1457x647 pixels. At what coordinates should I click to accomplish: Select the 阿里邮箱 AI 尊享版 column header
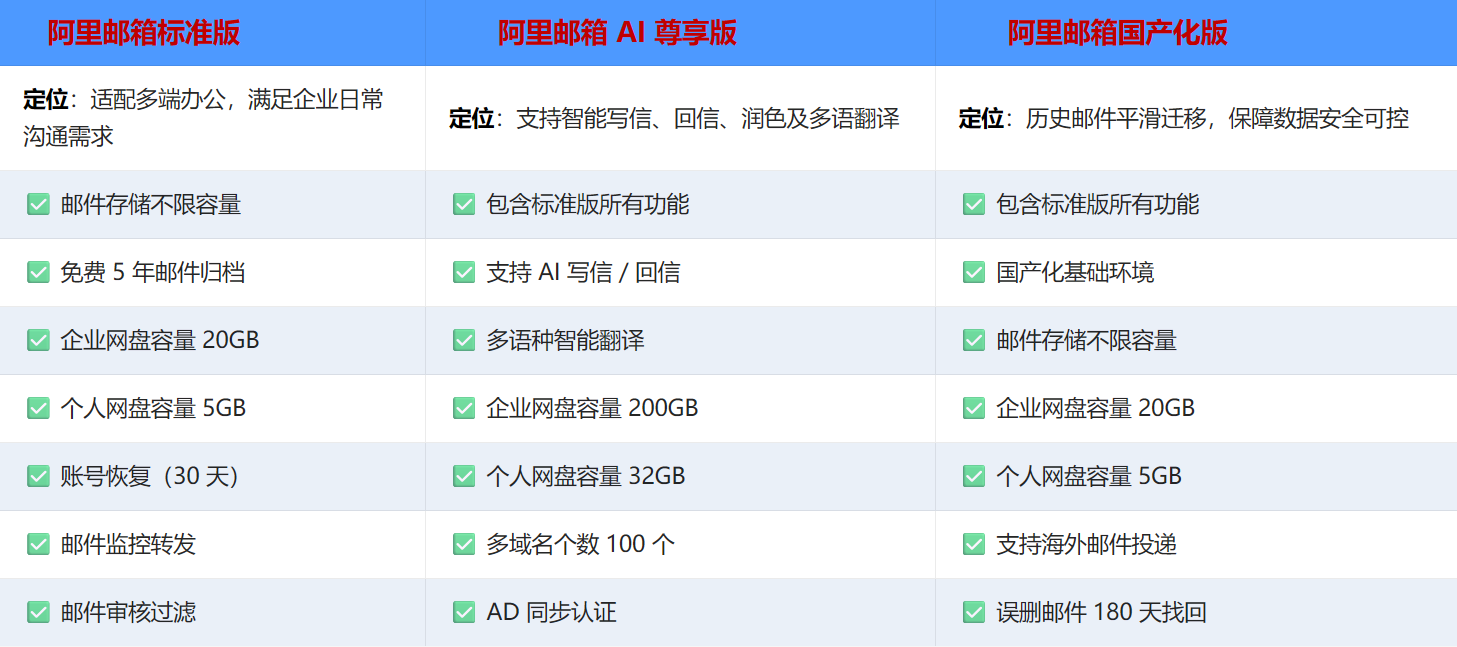[x=617, y=33]
